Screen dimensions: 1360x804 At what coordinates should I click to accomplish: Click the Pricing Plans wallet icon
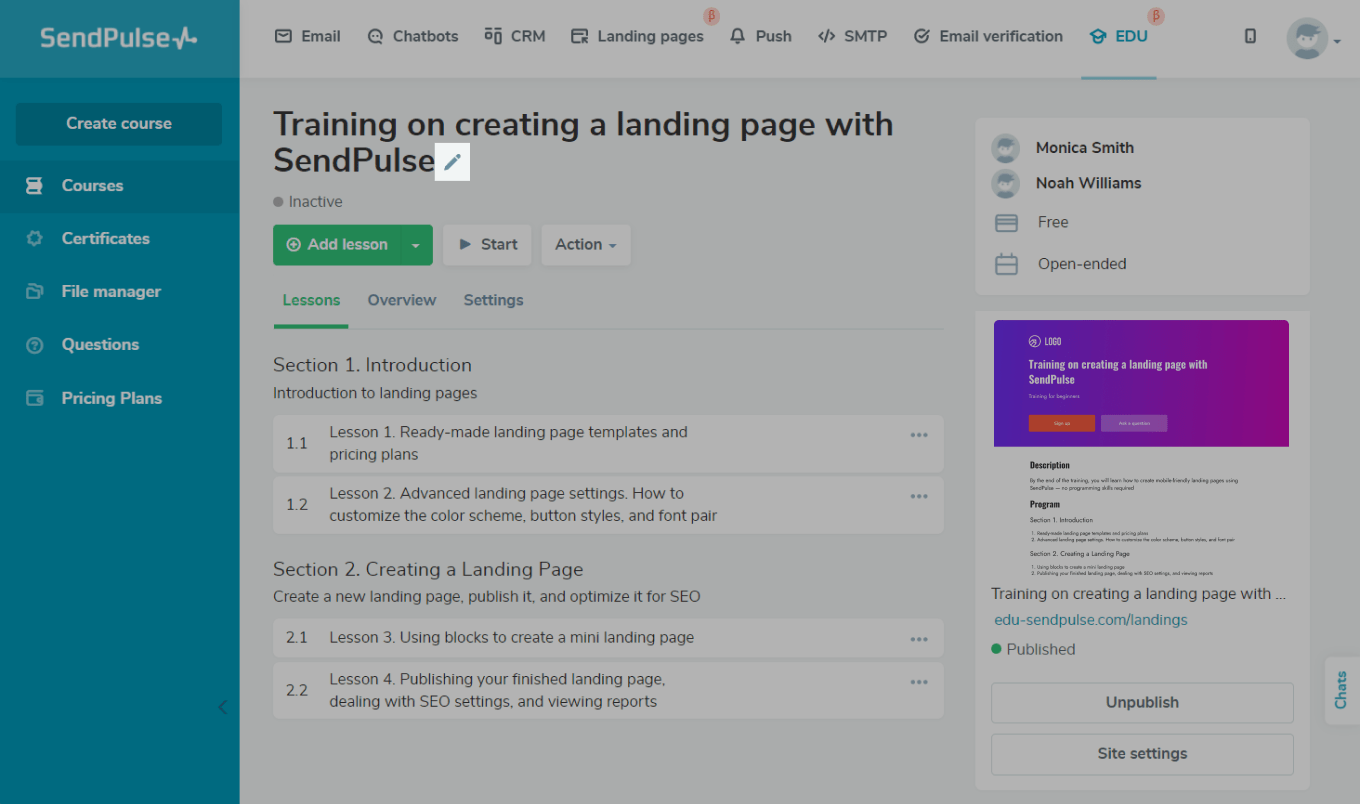tap(35, 398)
